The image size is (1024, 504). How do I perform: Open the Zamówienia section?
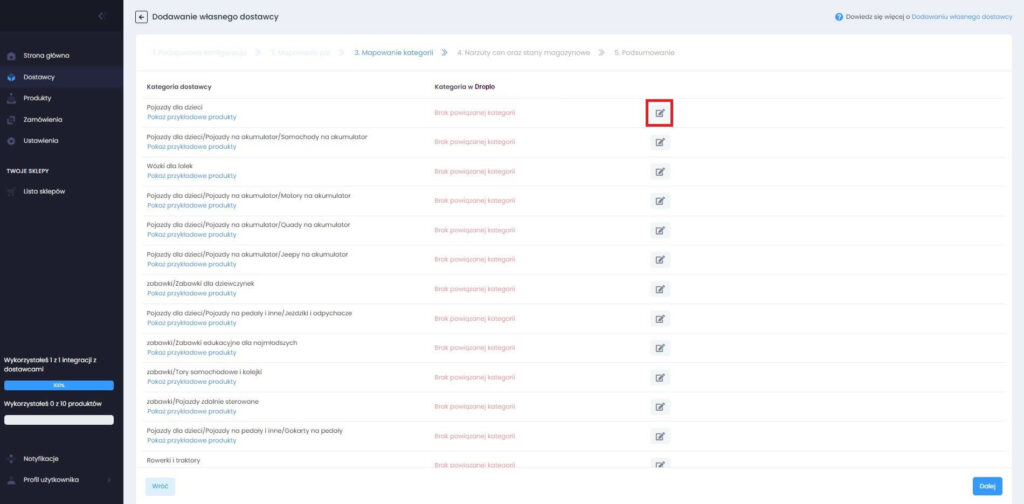(x=42, y=119)
